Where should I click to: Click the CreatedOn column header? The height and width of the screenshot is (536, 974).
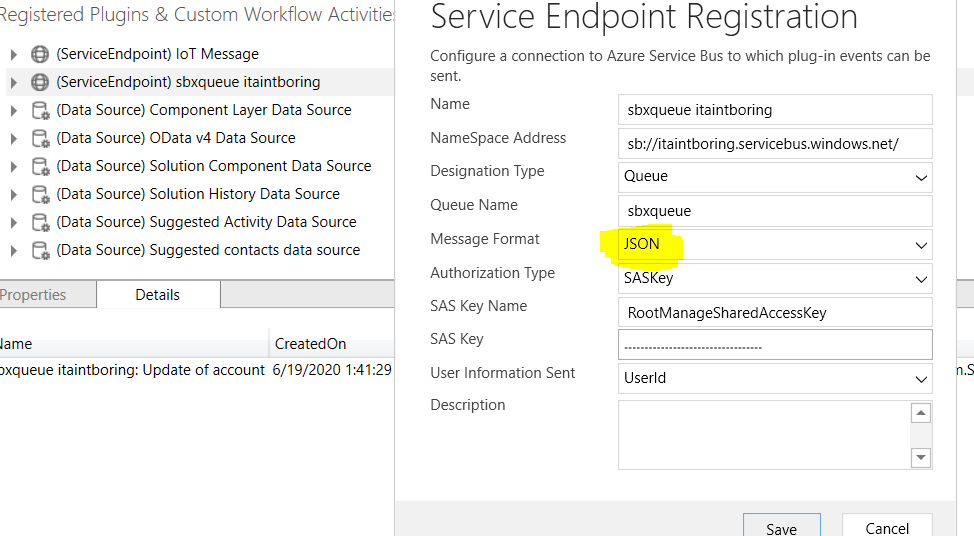332,343
